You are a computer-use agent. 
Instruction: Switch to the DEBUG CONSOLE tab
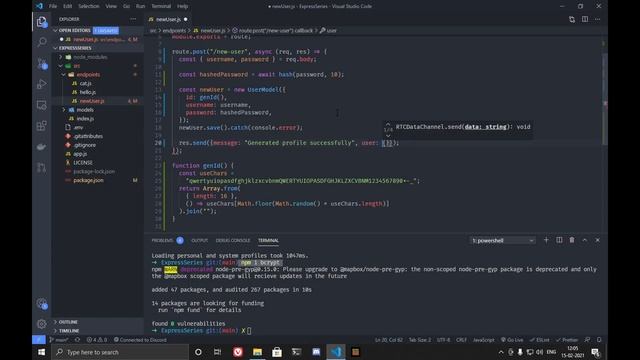[233, 240]
